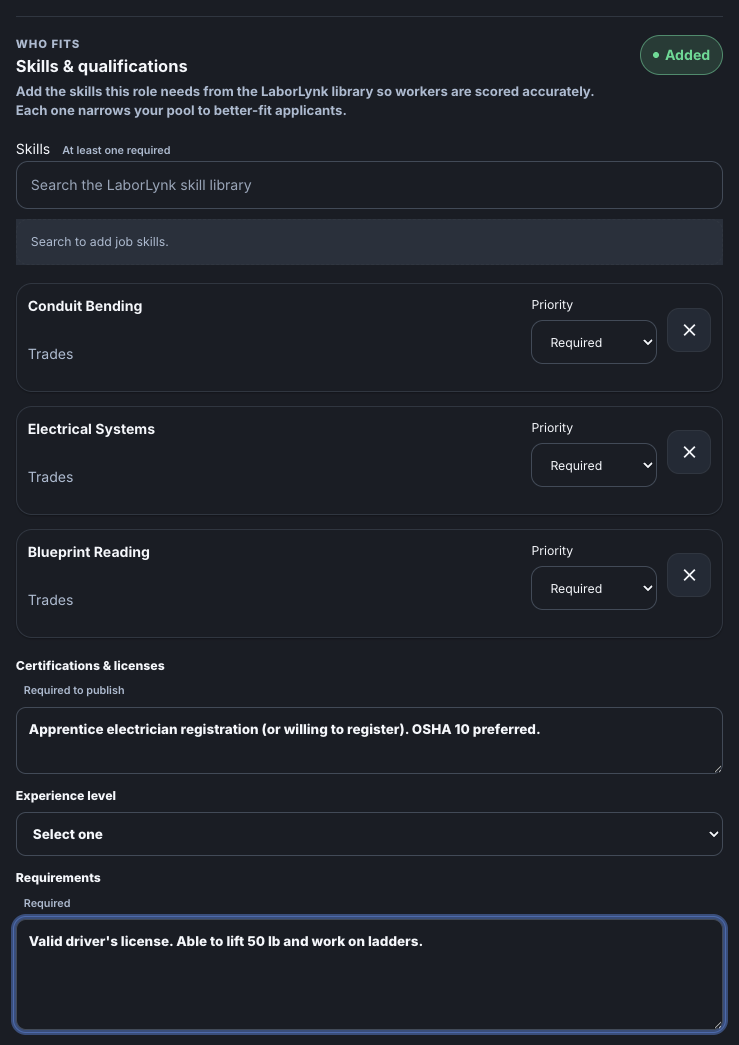Image resolution: width=739 pixels, height=1045 pixels.
Task: Open Priority dropdown for Electrical Systems
Action: [x=593, y=465]
